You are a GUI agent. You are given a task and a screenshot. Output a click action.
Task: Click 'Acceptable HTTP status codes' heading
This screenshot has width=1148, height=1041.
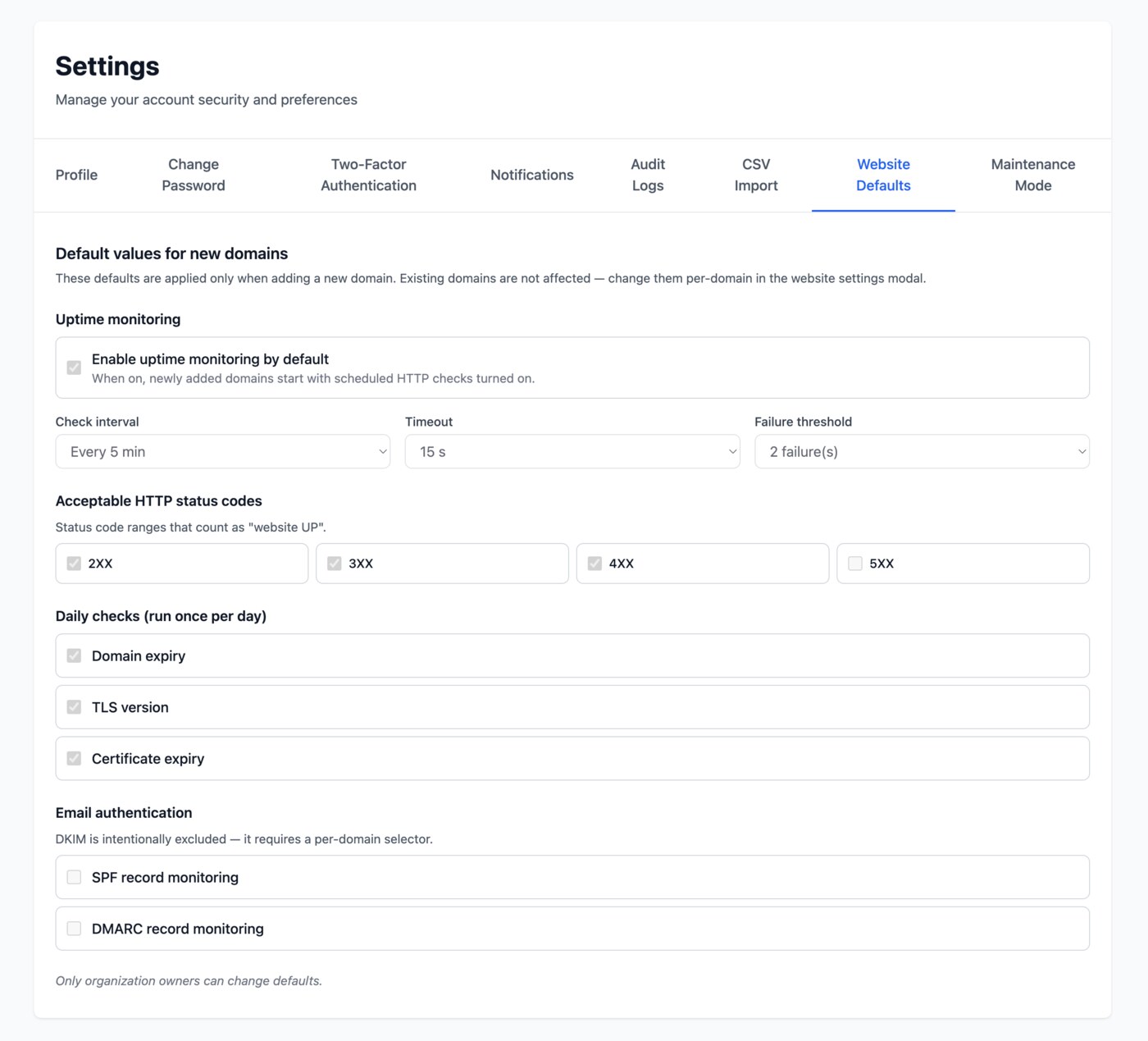click(x=159, y=501)
